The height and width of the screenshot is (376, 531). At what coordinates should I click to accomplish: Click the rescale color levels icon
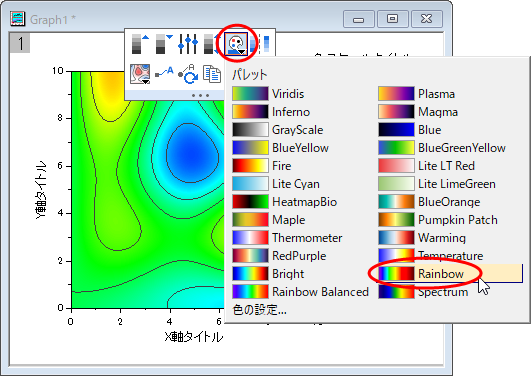pyautogui.click(x=212, y=44)
